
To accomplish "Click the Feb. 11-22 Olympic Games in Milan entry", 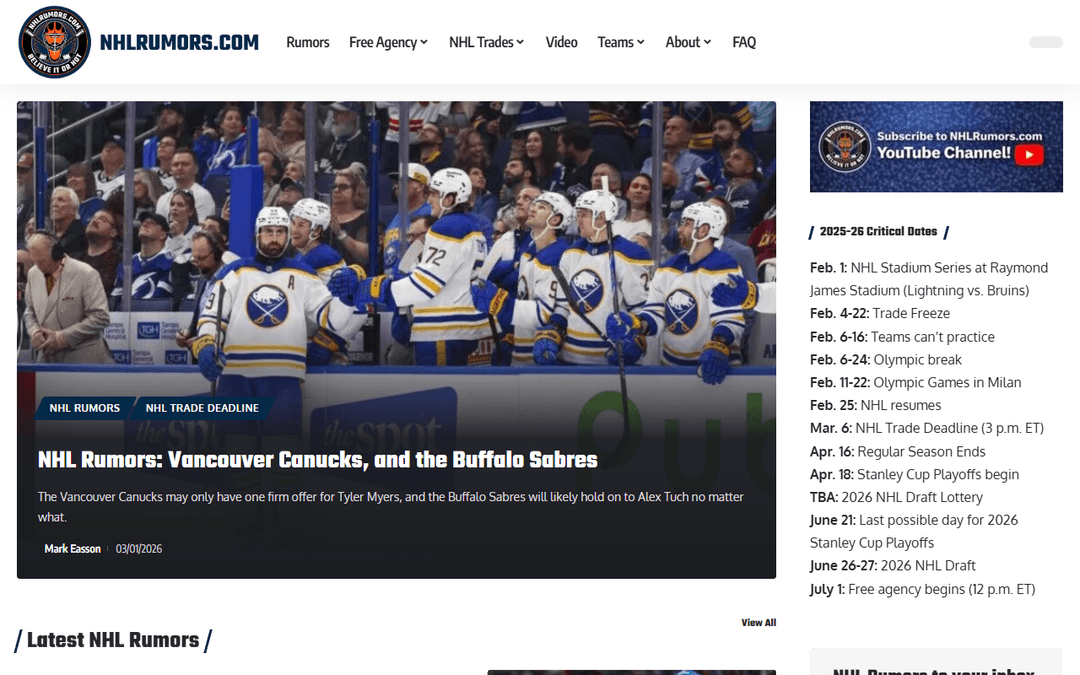I will (x=915, y=382).
